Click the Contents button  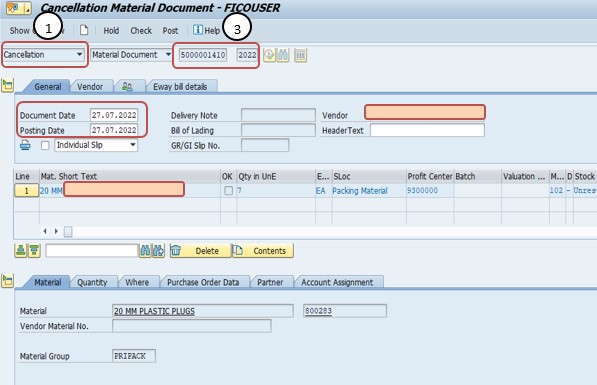[263, 251]
